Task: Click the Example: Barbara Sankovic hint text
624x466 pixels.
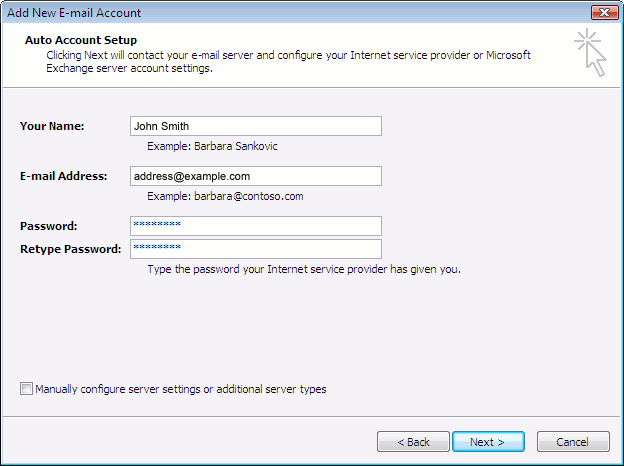Action: pyautogui.click(x=212, y=146)
